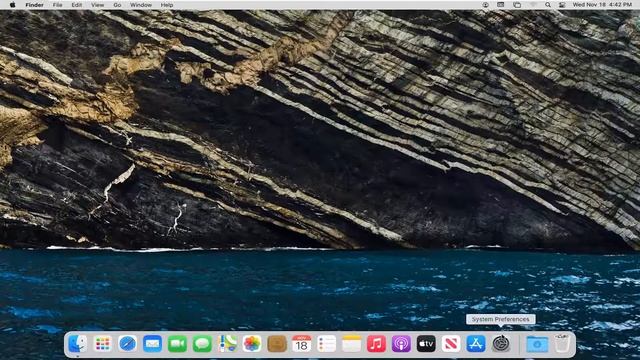Open Launchpad in the Dock
This screenshot has height=360, width=640.
click(102, 344)
